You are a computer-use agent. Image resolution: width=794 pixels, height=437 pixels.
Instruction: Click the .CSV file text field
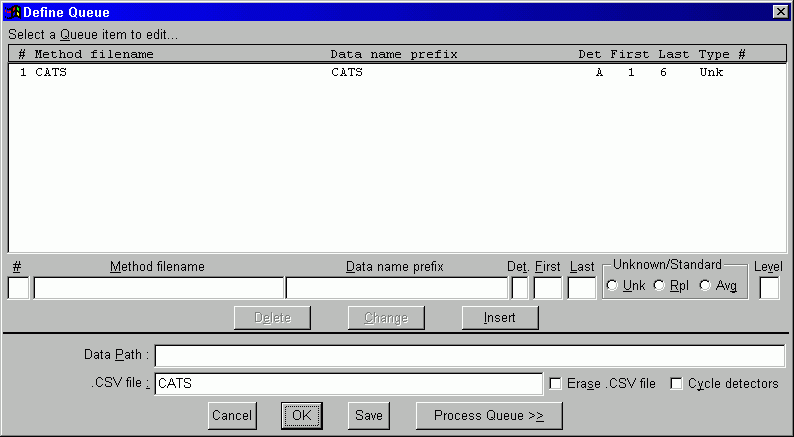[x=348, y=384]
